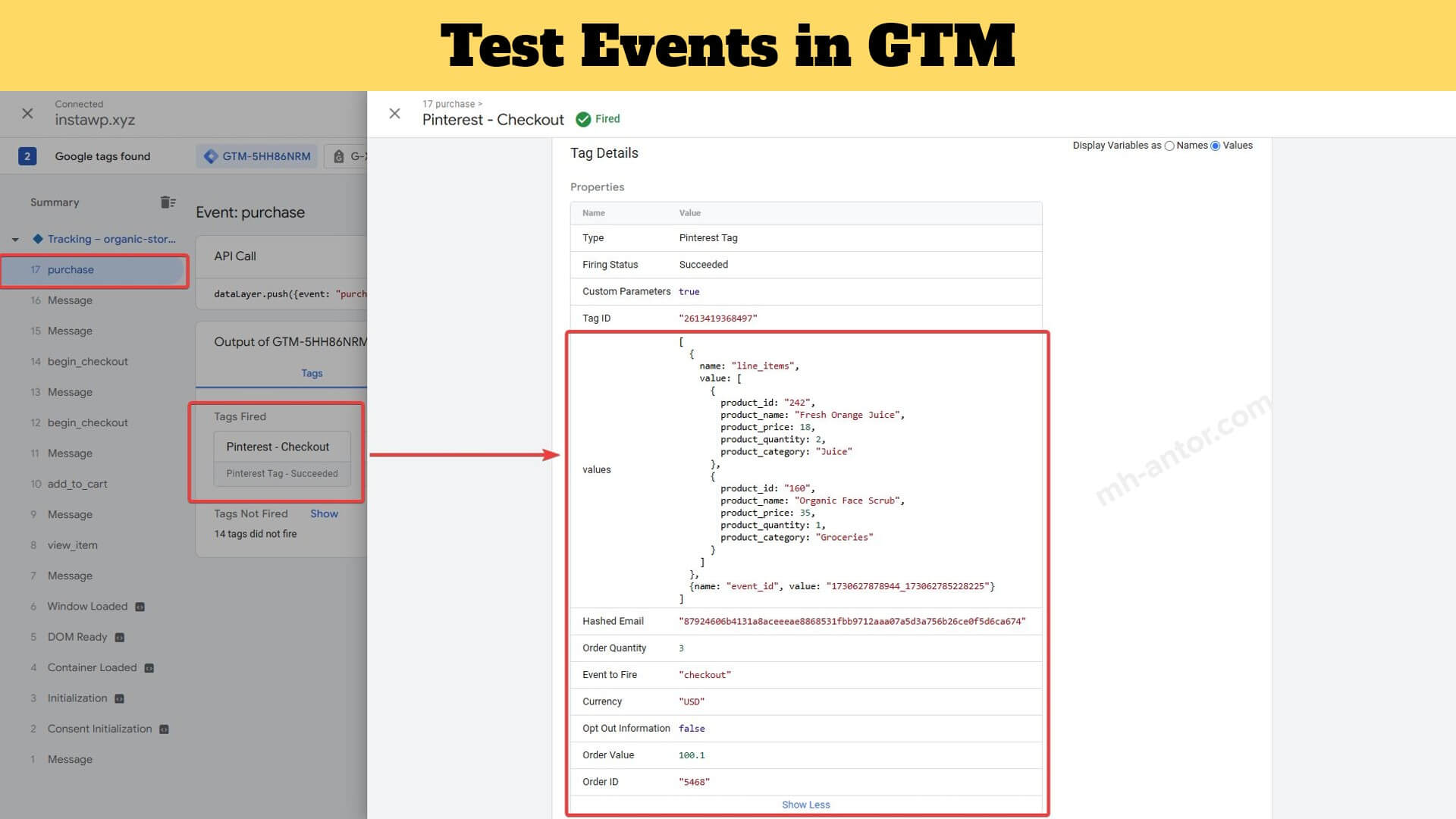Screen dimensions: 1456x819
Task: Click the Order ID value "5468"
Action: pos(695,782)
